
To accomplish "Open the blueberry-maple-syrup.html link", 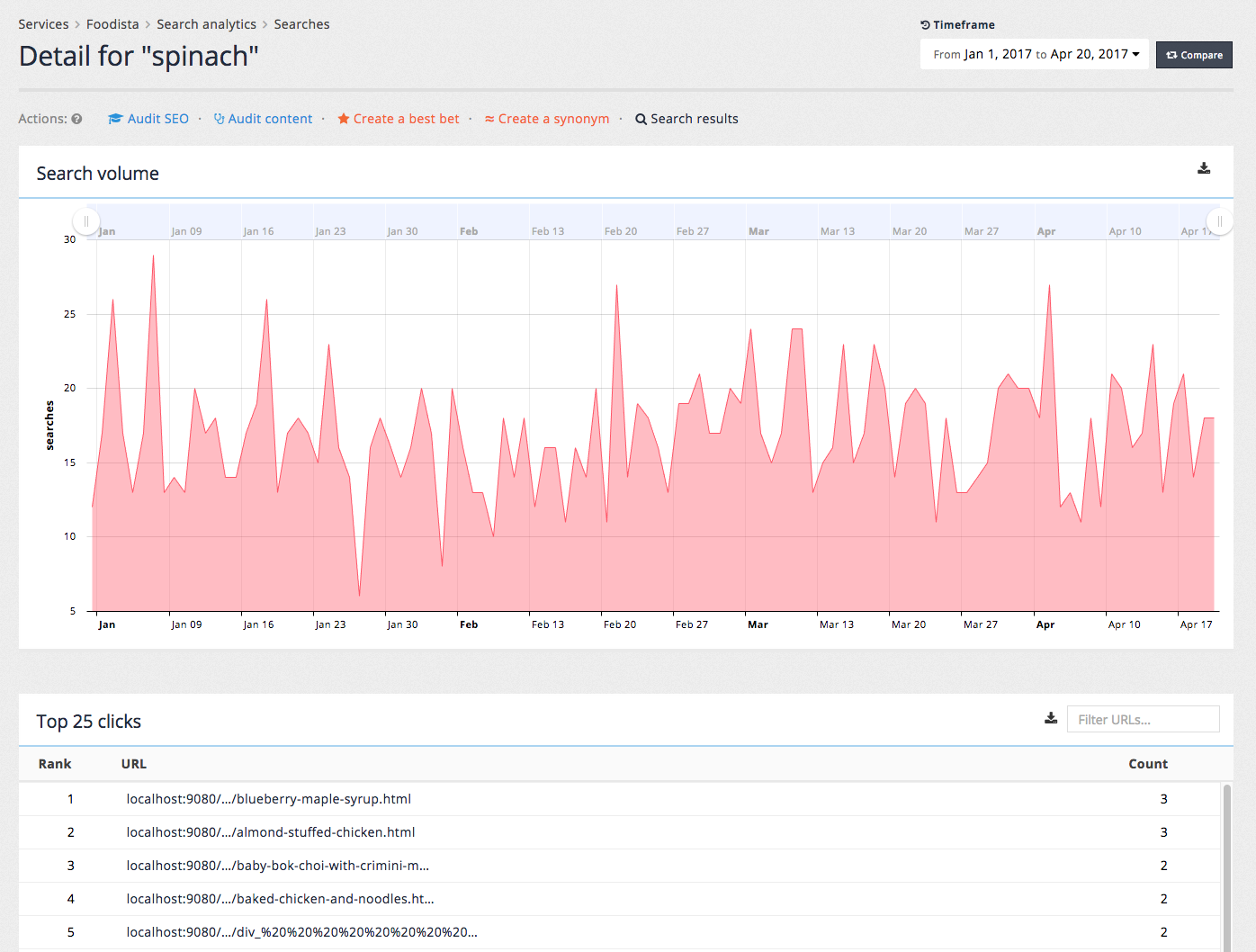I will tap(268, 798).
